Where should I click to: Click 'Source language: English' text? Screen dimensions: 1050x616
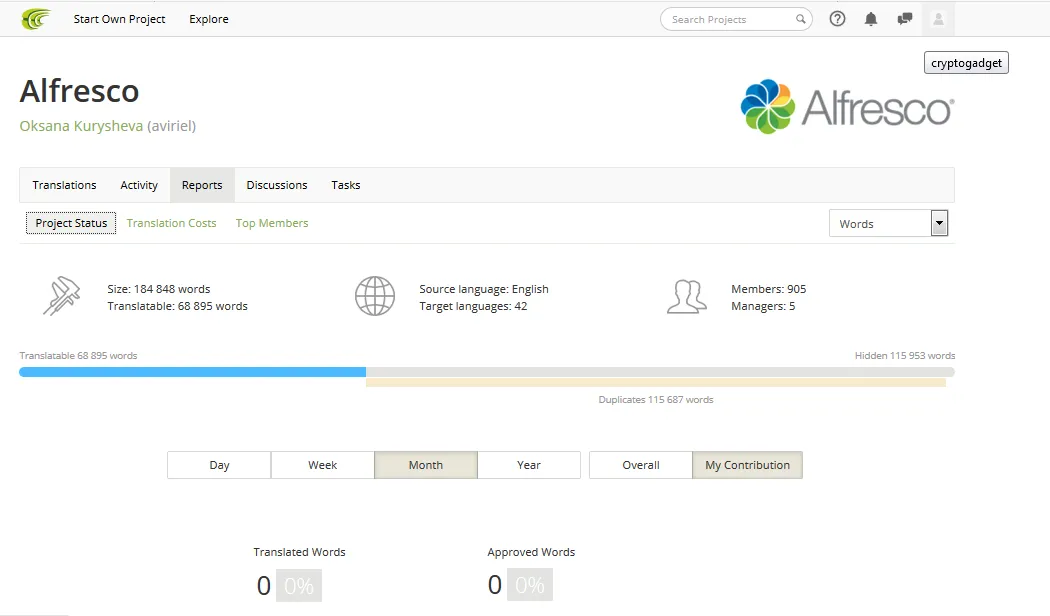coord(484,289)
